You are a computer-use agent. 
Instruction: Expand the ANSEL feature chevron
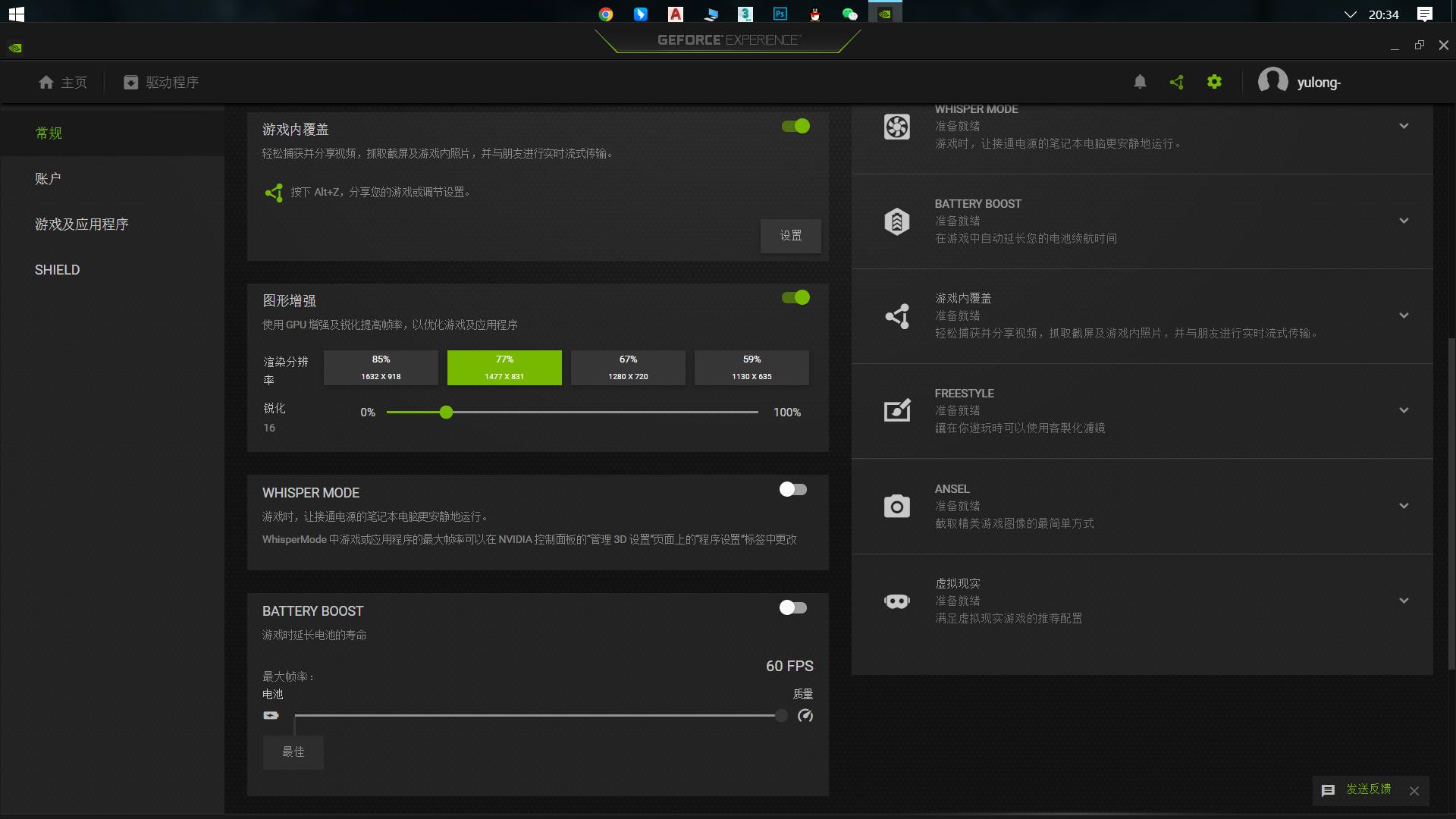1404,506
